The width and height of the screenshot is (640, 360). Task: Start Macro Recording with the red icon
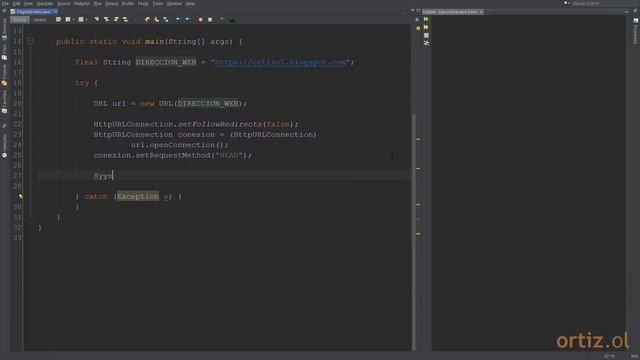pos(200,20)
